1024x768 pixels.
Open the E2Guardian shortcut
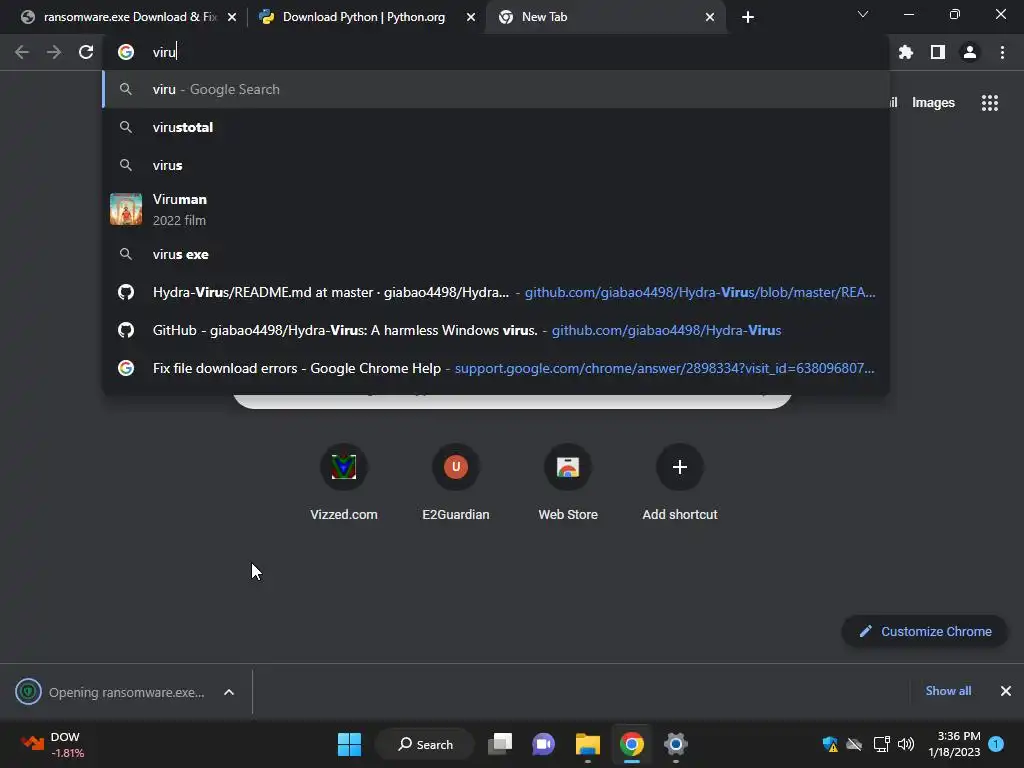(456, 482)
